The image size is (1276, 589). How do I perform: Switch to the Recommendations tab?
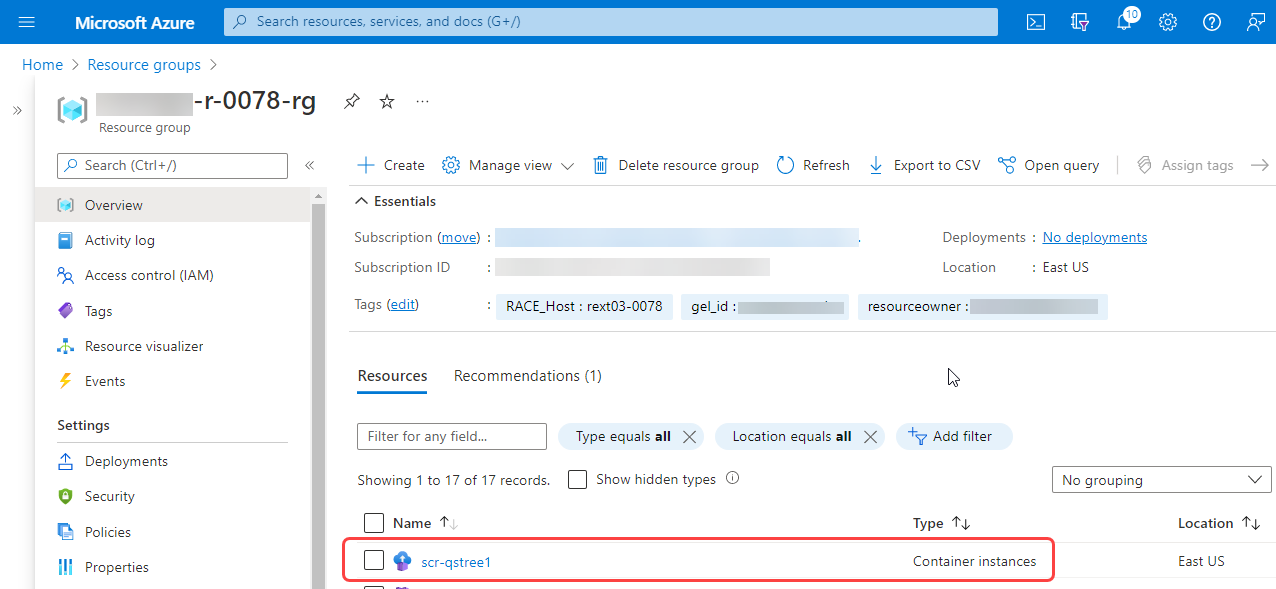pyautogui.click(x=527, y=376)
